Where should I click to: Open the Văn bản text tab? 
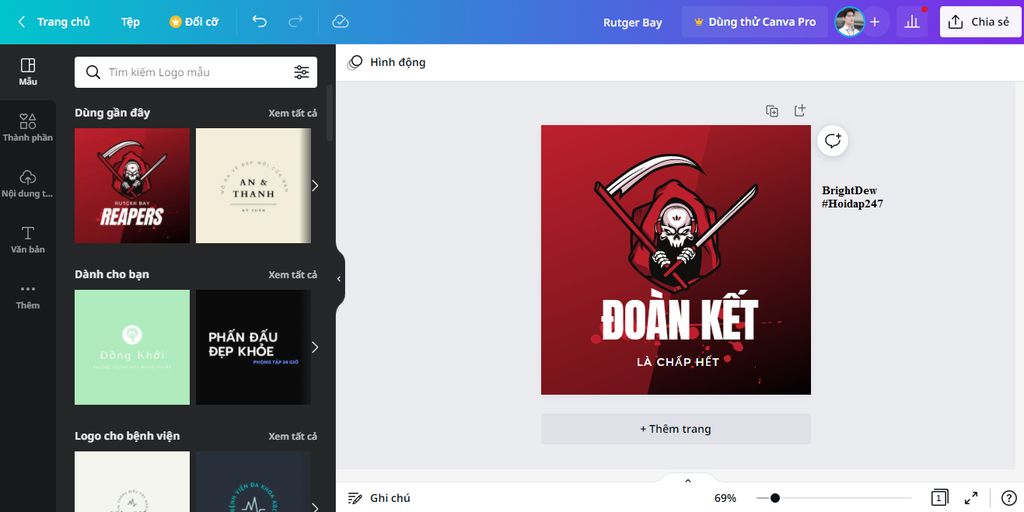pyautogui.click(x=27, y=240)
